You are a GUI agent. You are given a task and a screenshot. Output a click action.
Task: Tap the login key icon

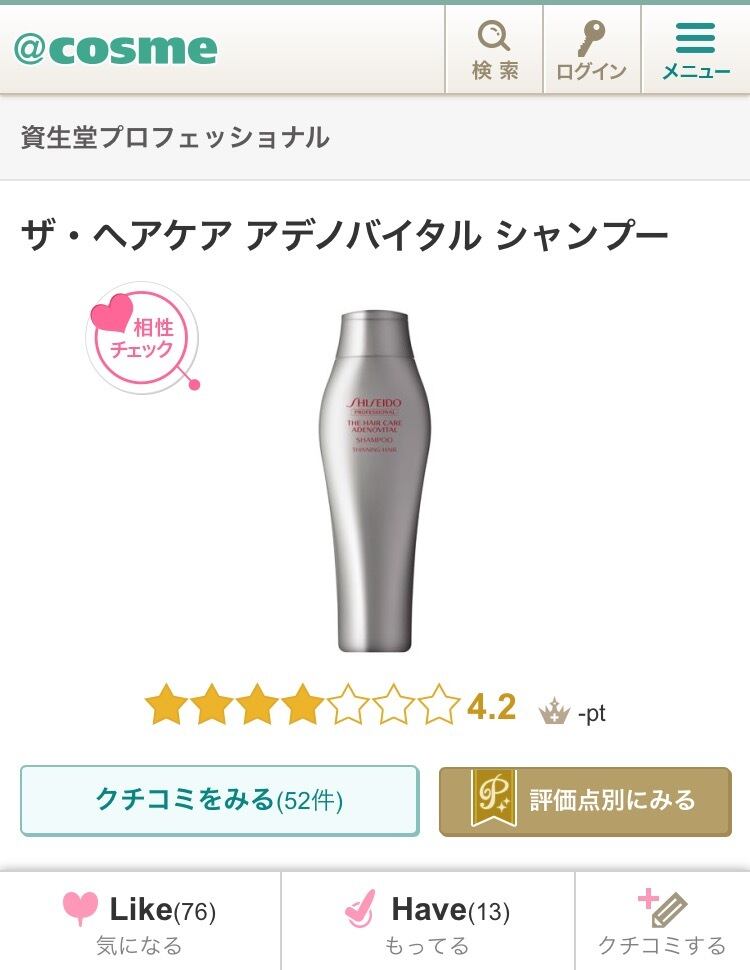coord(592,37)
